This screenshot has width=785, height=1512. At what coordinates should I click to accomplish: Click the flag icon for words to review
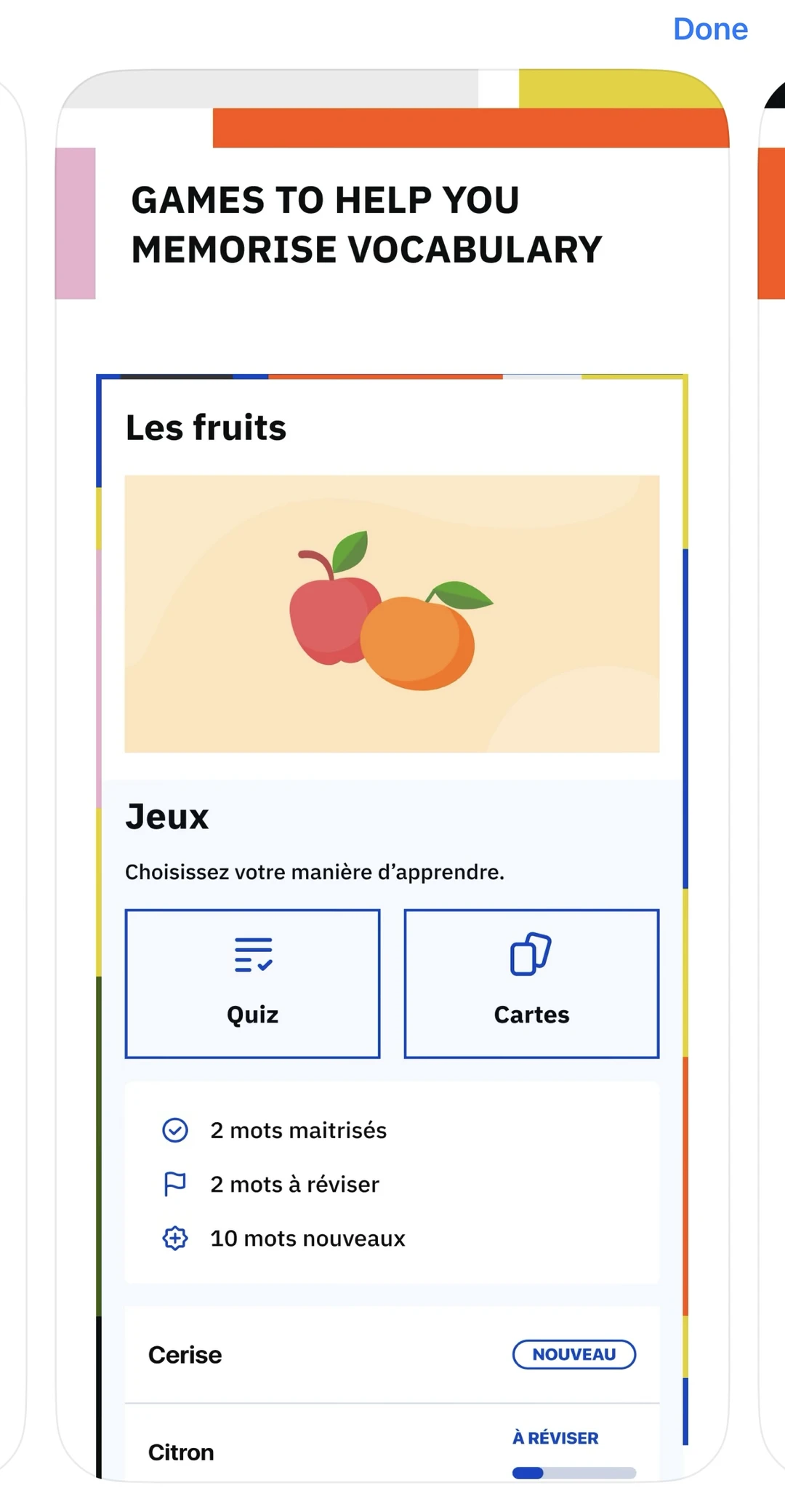[x=174, y=1184]
